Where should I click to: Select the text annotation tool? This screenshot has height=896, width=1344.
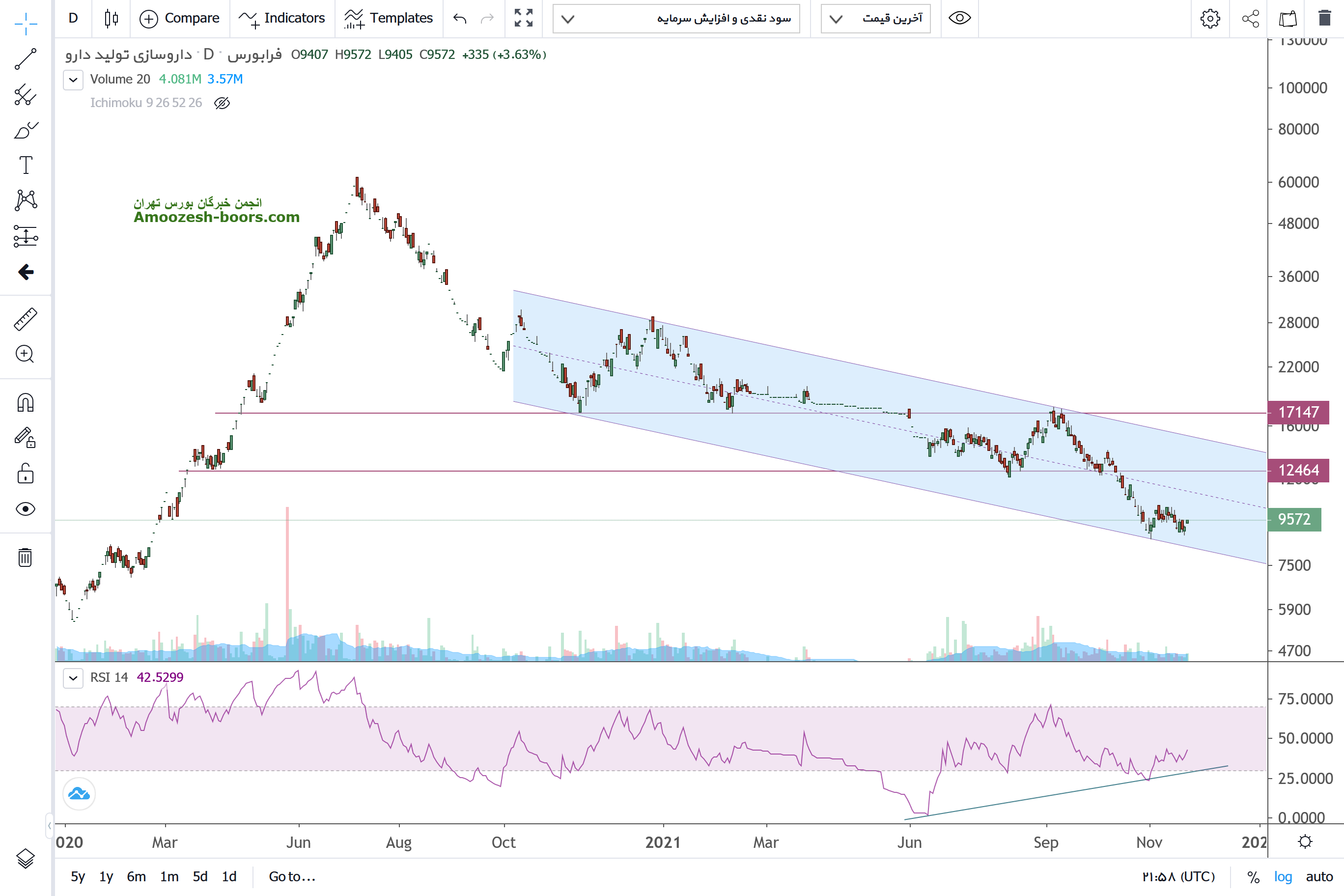(x=26, y=165)
